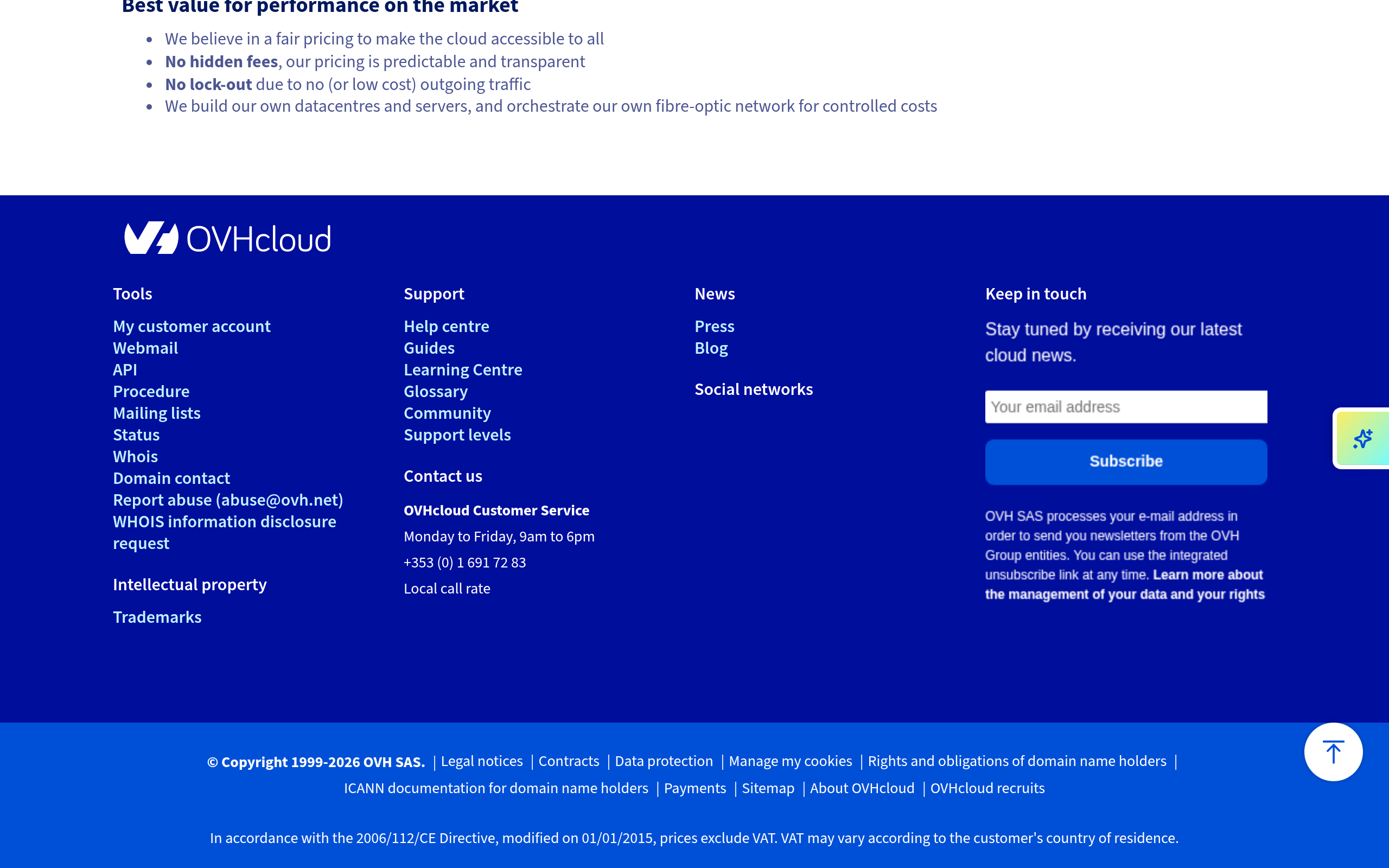Click the OVHcloud logo in footer

[x=227, y=238]
